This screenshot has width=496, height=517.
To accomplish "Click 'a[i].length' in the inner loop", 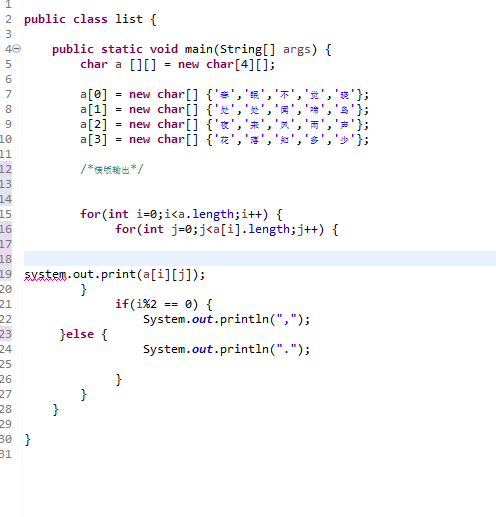I will click(251, 229).
